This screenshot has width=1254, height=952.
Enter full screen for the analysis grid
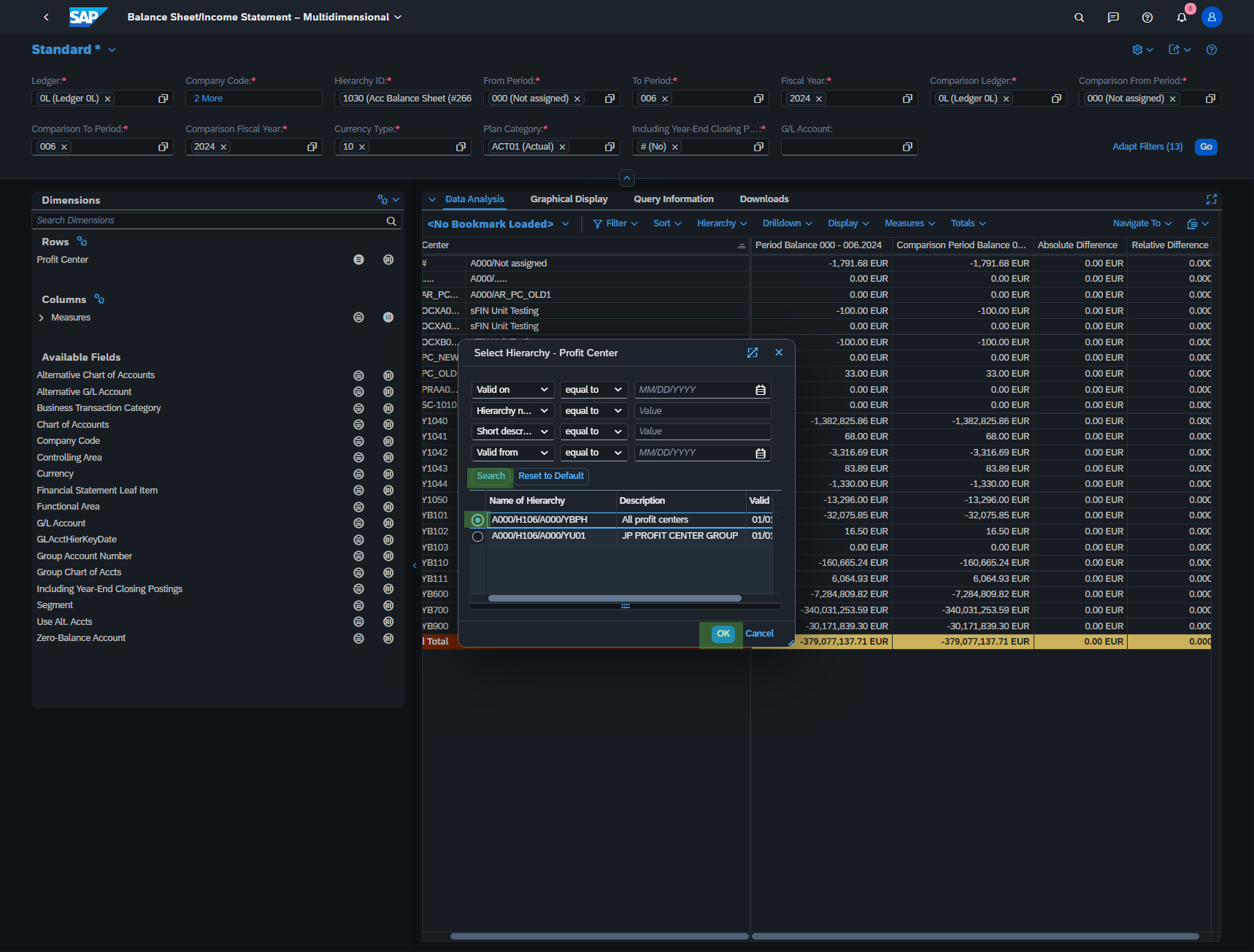[1212, 199]
